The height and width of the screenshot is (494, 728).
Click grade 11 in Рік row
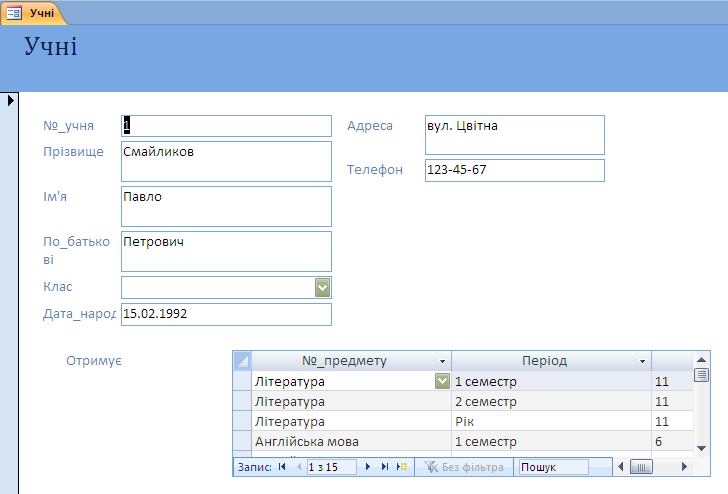click(672, 421)
